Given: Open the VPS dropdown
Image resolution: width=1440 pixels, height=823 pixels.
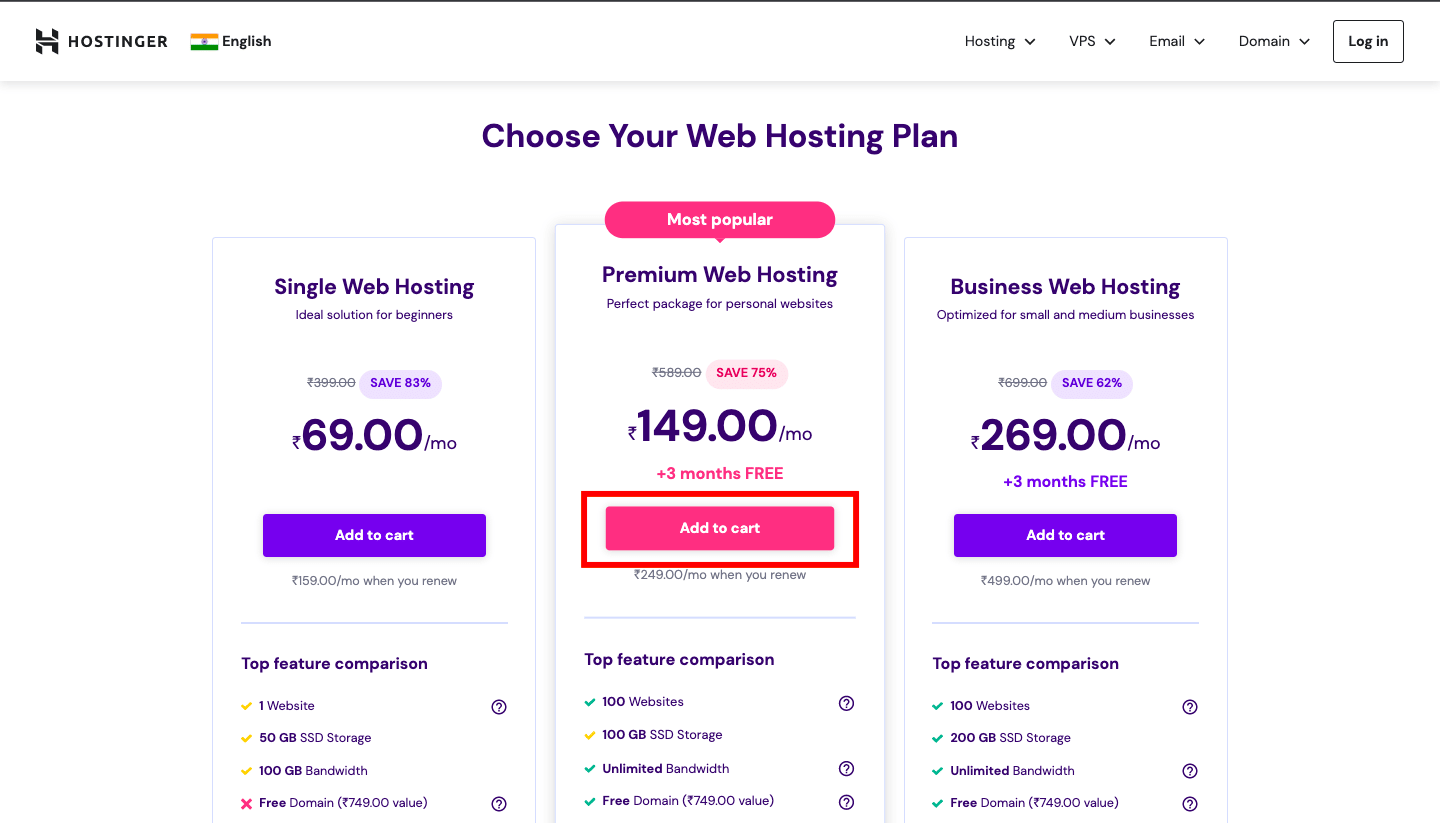Looking at the screenshot, I should [x=1092, y=41].
